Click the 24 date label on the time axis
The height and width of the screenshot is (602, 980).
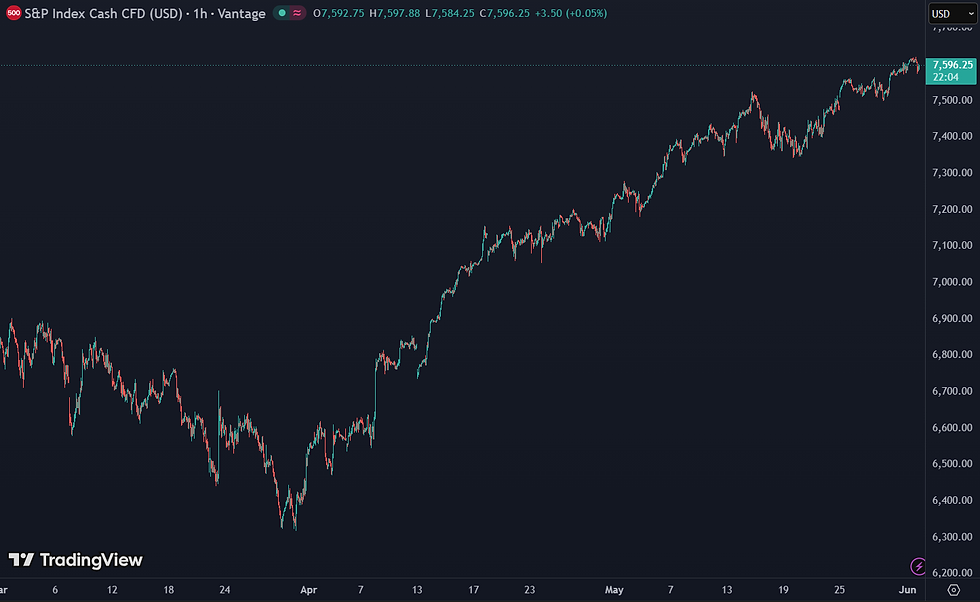click(225, 589)
